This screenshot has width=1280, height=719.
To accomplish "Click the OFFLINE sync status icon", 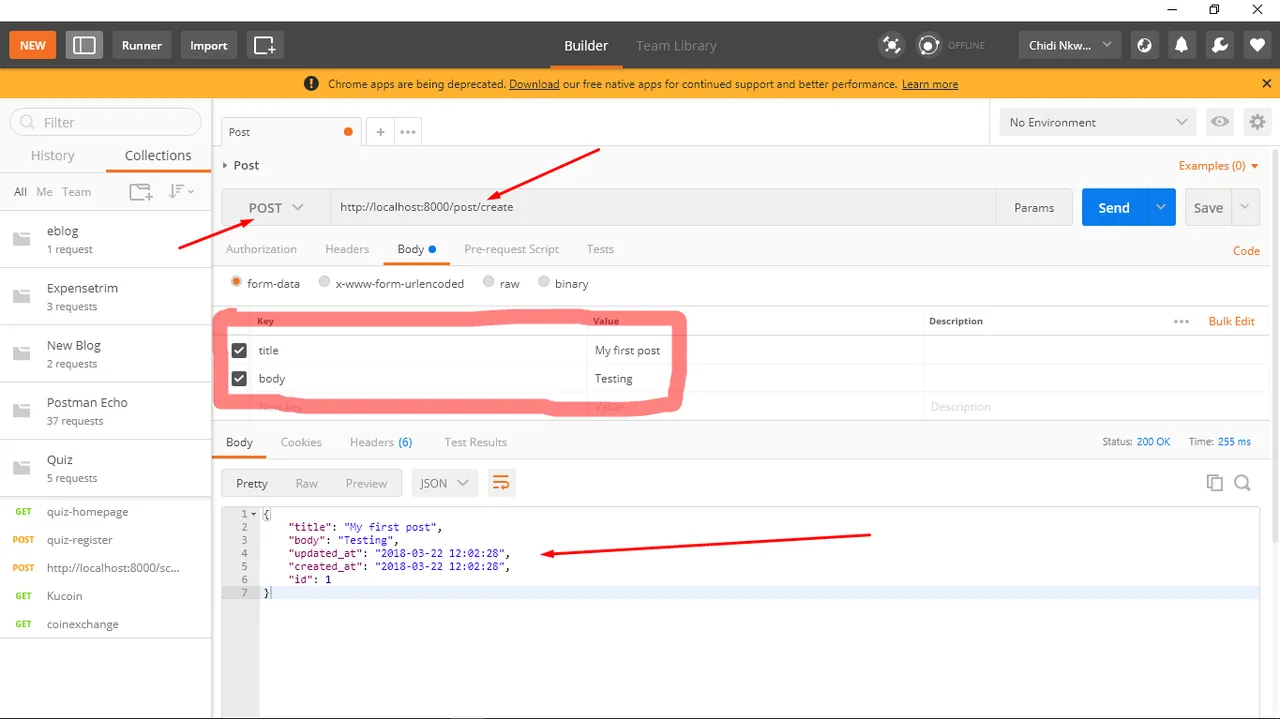I will [x=929, y=45].
